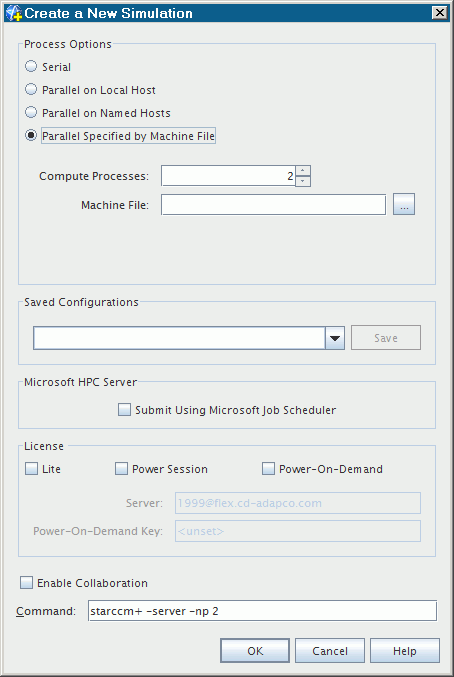
Task: Increase Compute Processes with up arrow
Action: click(x=303, y=171)
